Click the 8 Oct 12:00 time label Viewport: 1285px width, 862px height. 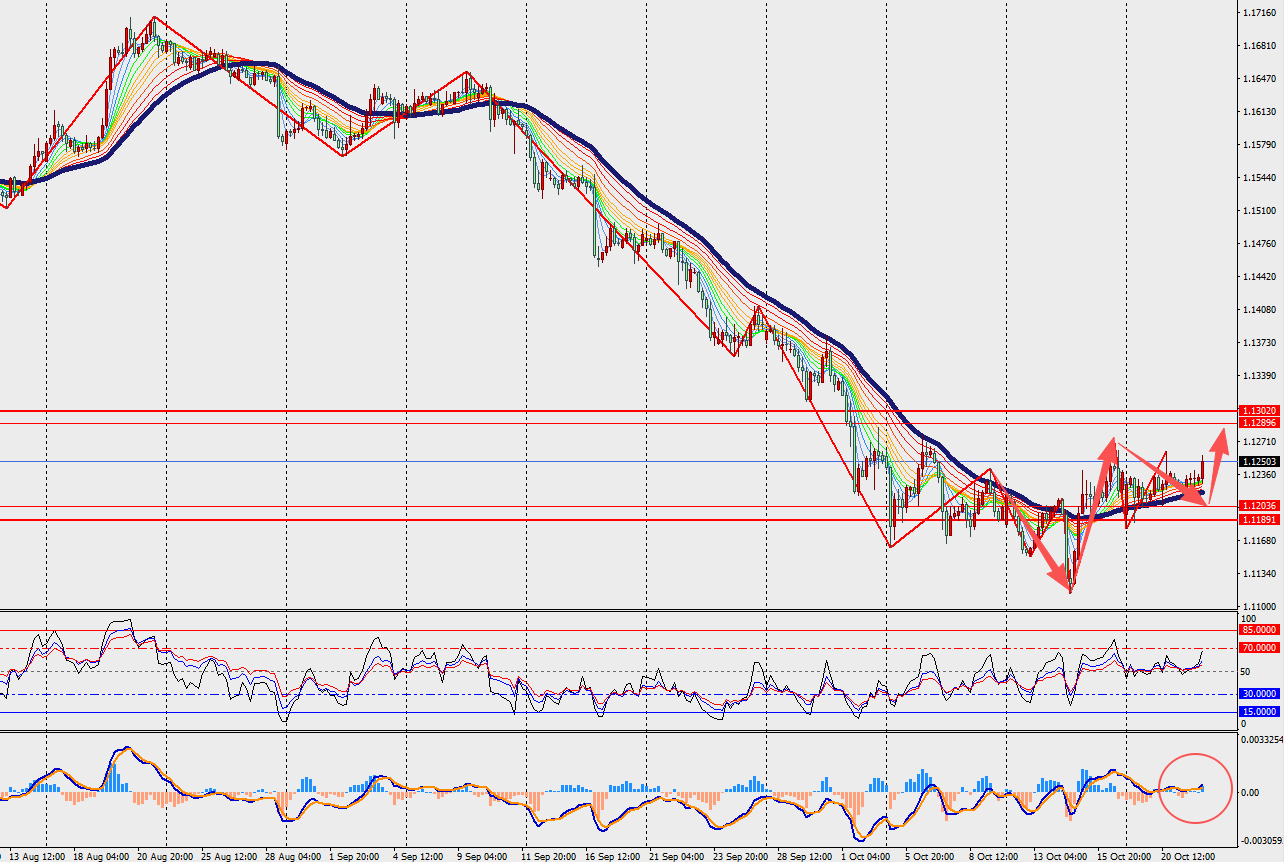point(993,857)
